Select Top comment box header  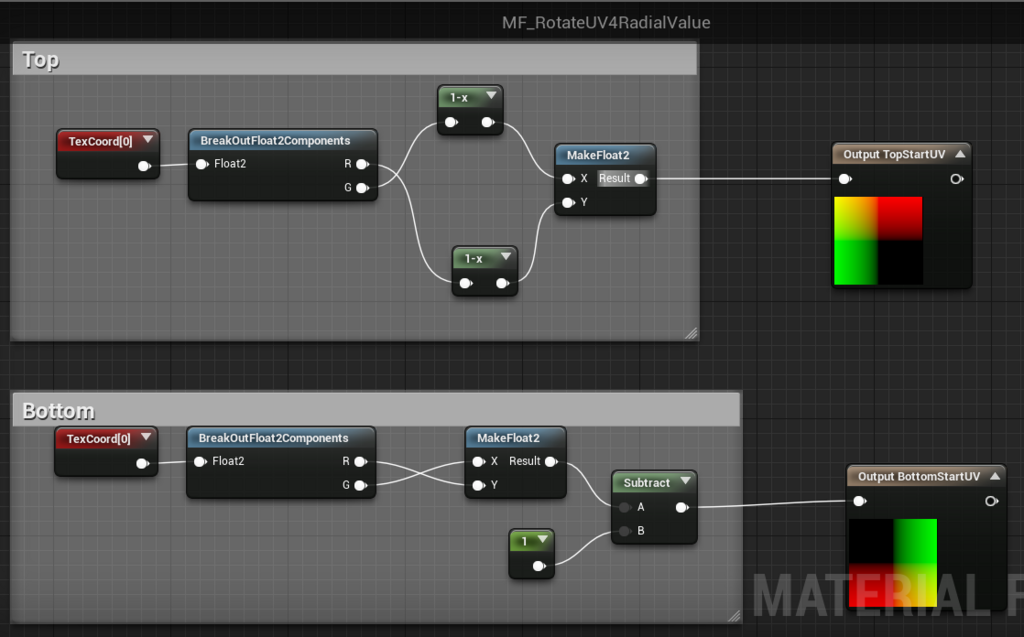coord(355,59)
